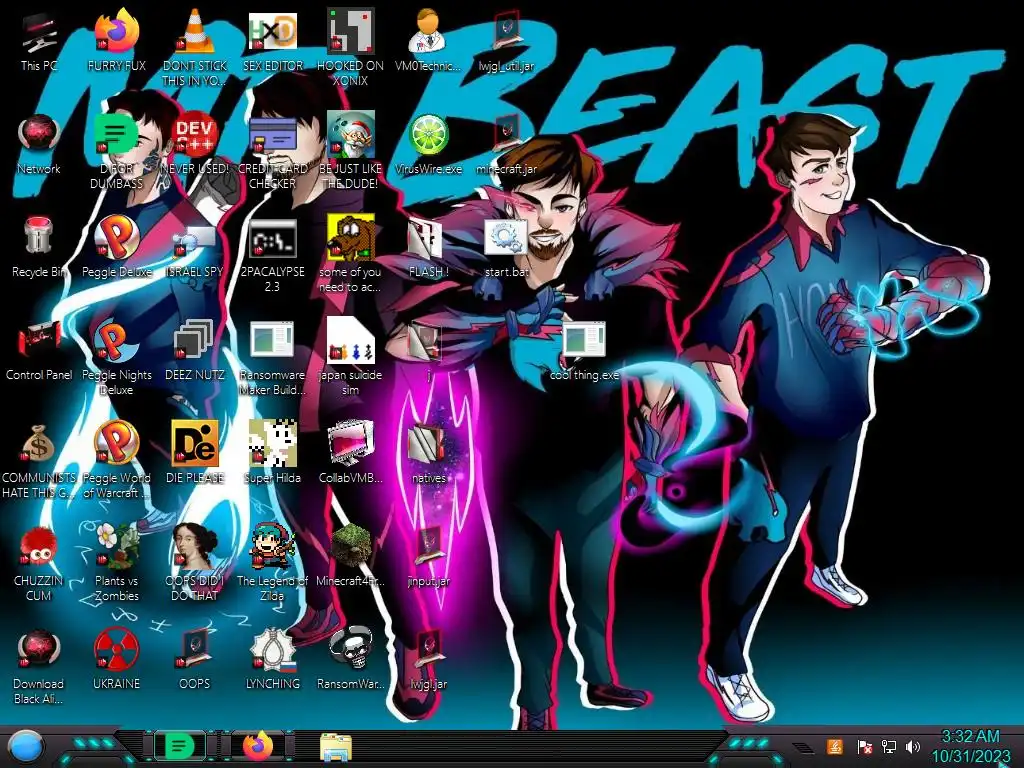Select the green chat bubble desktop shortcut

click(116, 135)
